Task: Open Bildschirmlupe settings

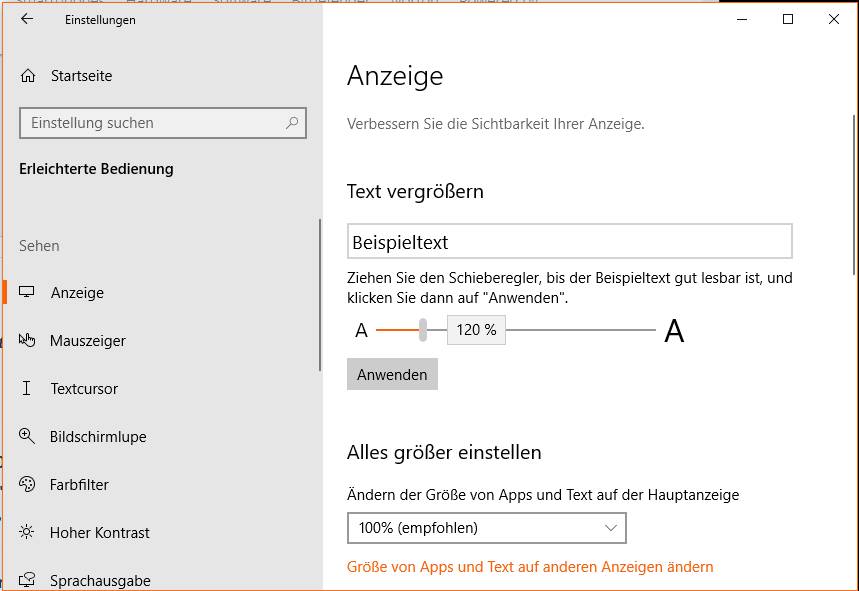Action: click(x=162, y=437)
